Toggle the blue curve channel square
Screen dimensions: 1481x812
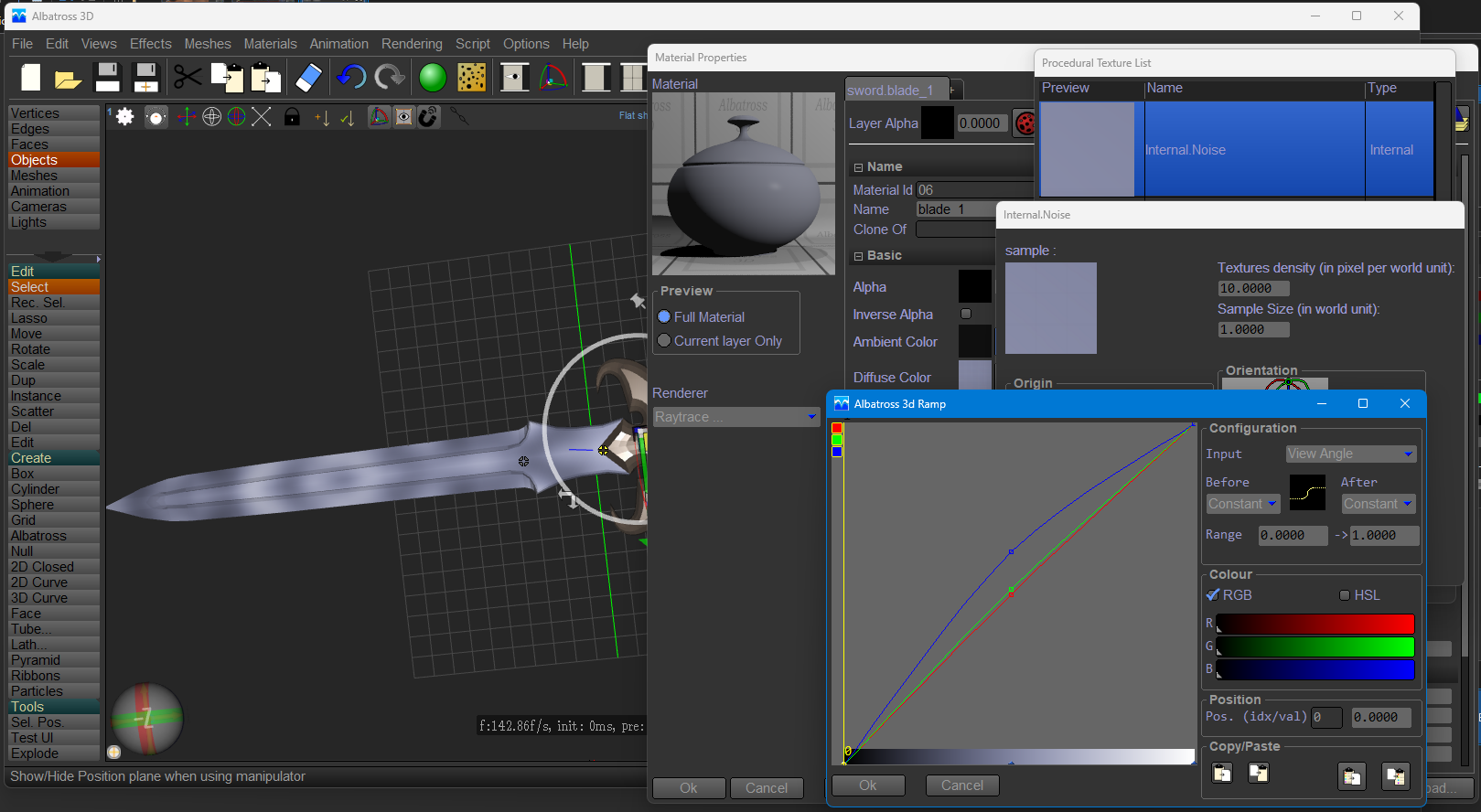click(x=837, y=452)
